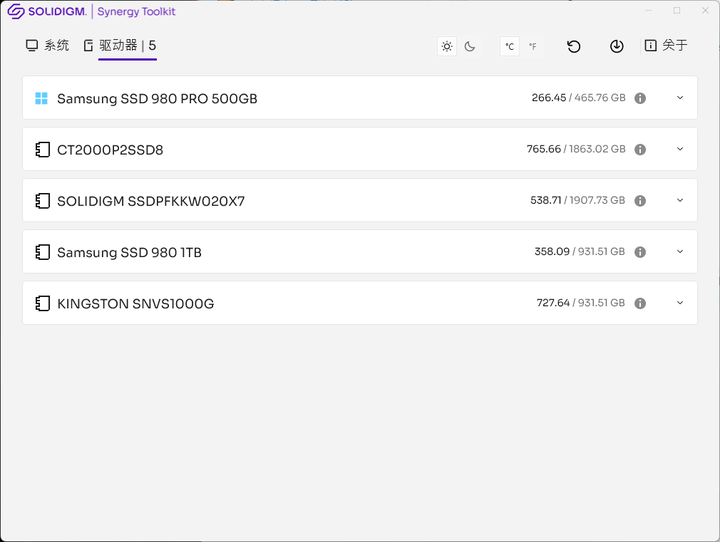Switch to dark theme moon icon
The image size is (720, 542).
click(x=470, y=46)
